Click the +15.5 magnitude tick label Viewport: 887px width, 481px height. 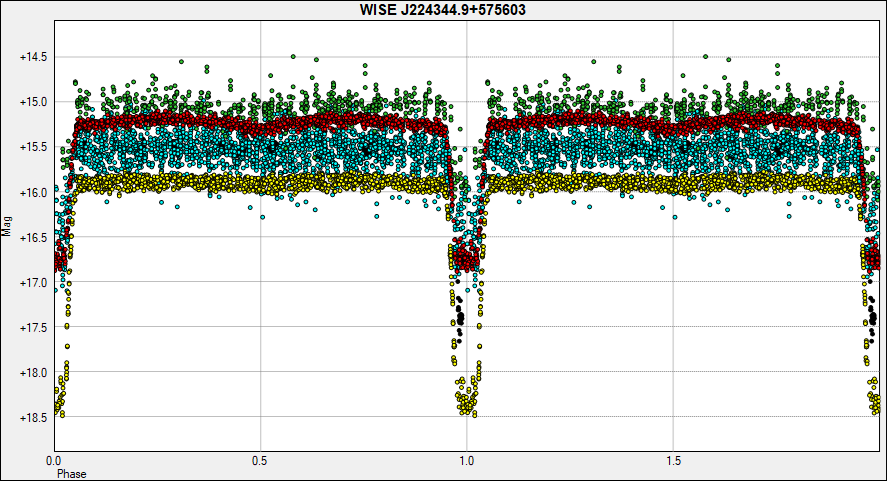tap(33, 148)
